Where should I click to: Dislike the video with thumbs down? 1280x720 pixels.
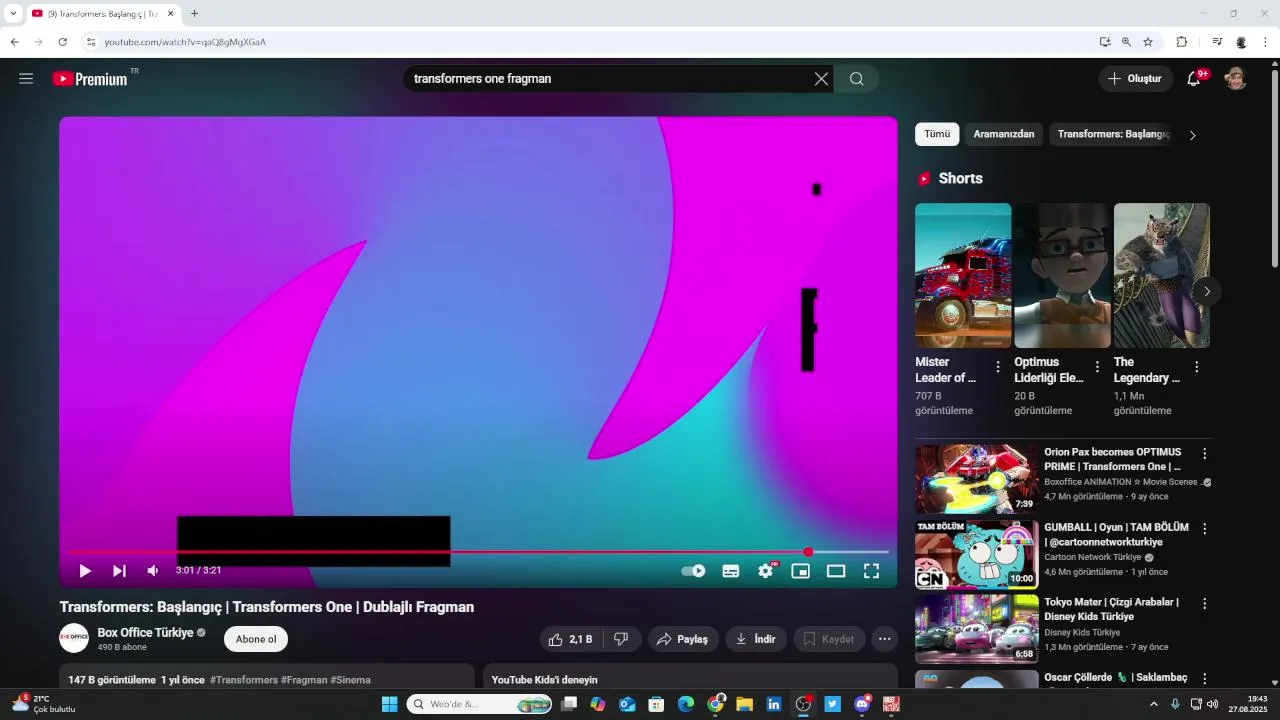pos(621,639)
